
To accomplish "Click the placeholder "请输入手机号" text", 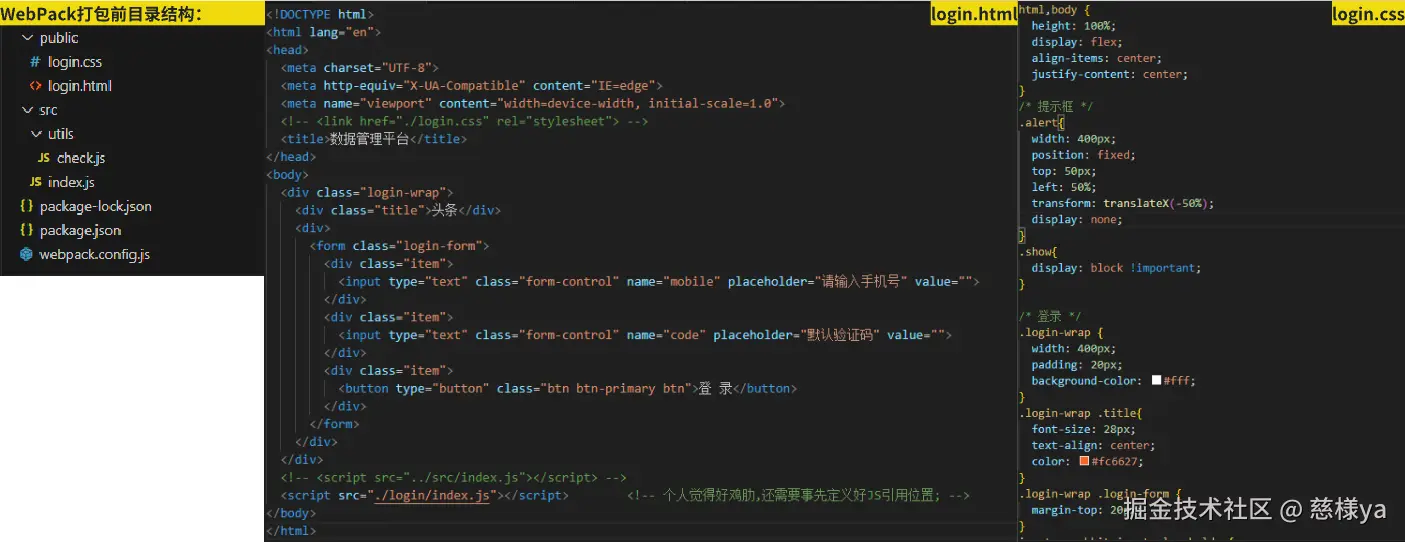I will pyautogui.click(x=860, y=281).
